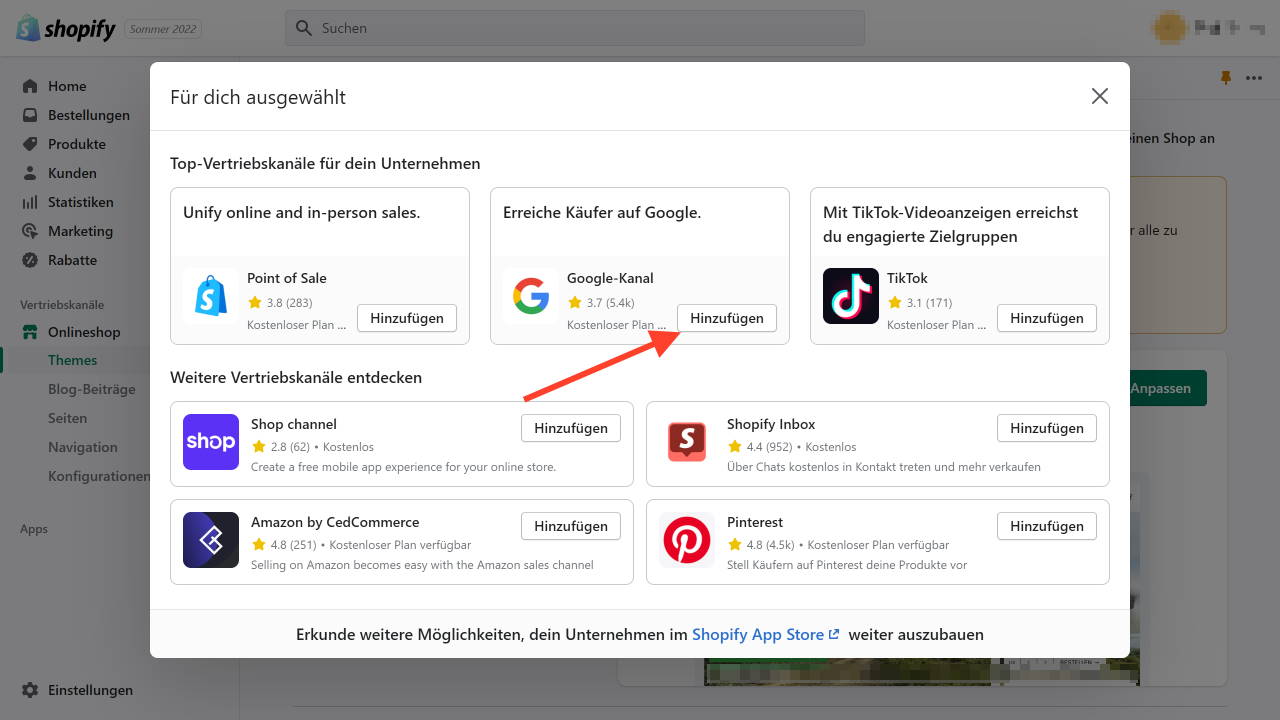Click the Amazon by CedCommerce title

pyautogui.click(x=335, y=522)
